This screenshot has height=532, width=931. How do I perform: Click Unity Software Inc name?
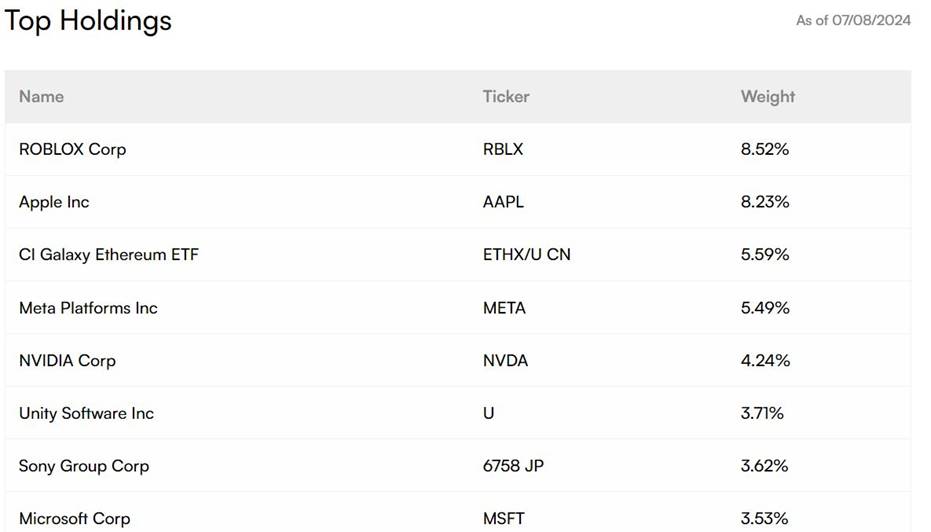click(x=86, y=413)
